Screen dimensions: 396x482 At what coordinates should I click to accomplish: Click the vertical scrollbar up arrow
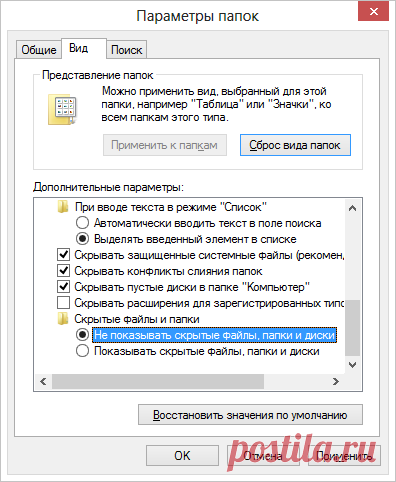pyautogui.click(x=352, y=208)
